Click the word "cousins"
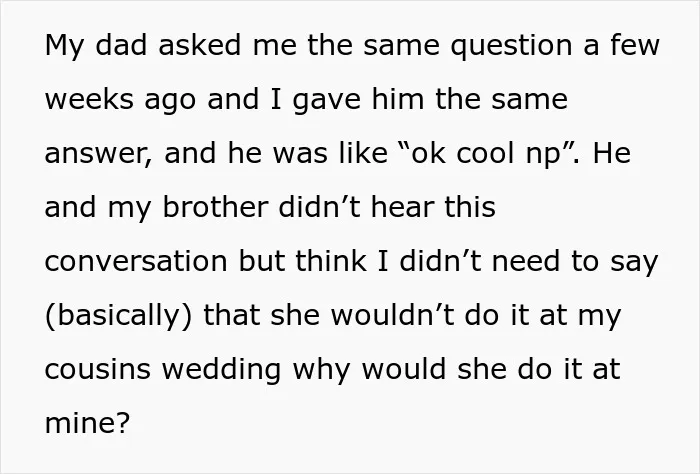The image size is (700, 474). click(98, 370)
